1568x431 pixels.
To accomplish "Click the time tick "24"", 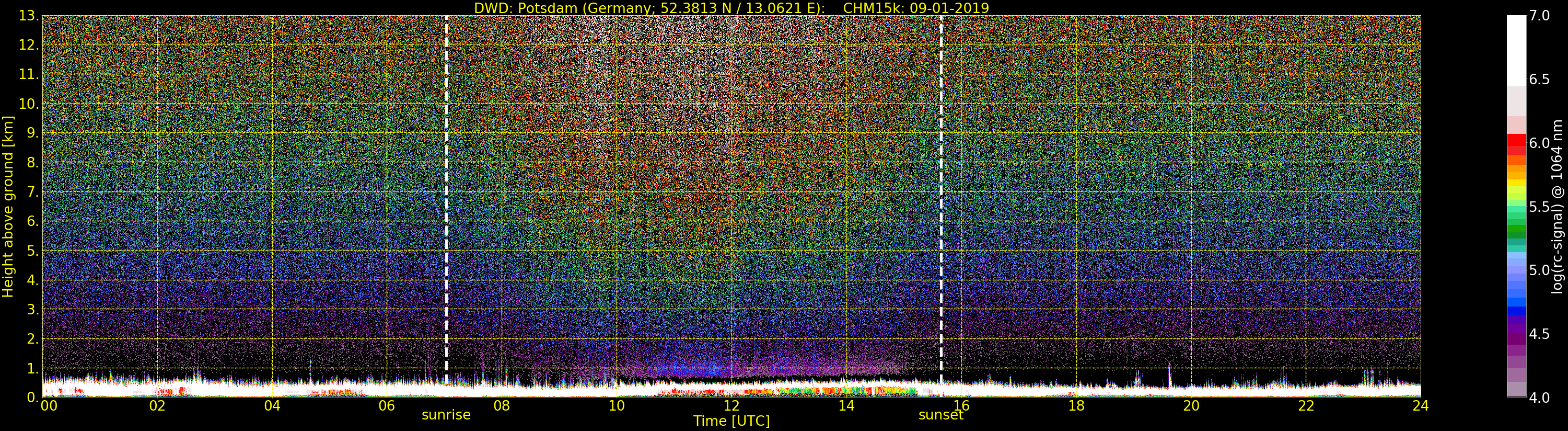I will point(1420,406).
